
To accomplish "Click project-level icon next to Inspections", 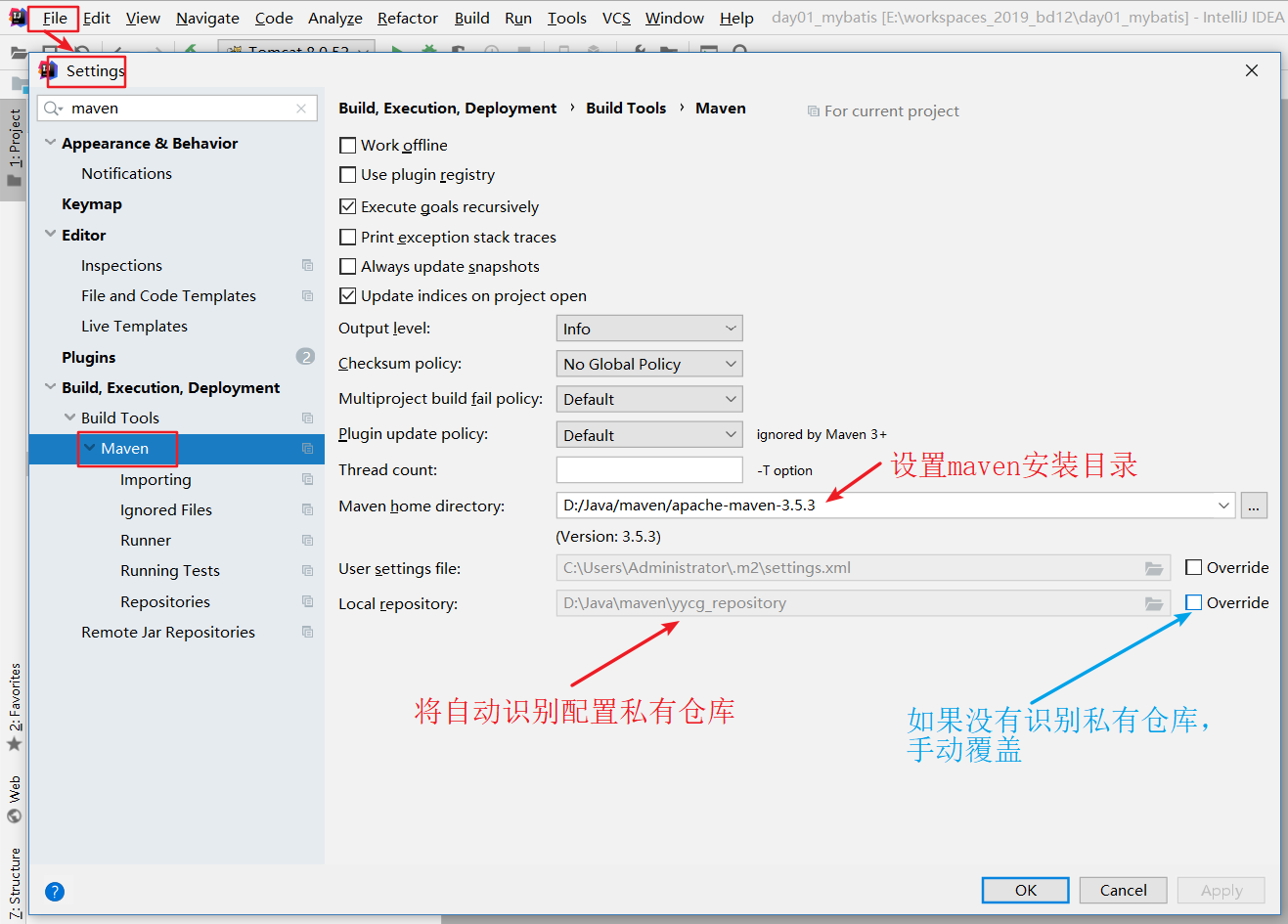I will click(x=307, y=265).
